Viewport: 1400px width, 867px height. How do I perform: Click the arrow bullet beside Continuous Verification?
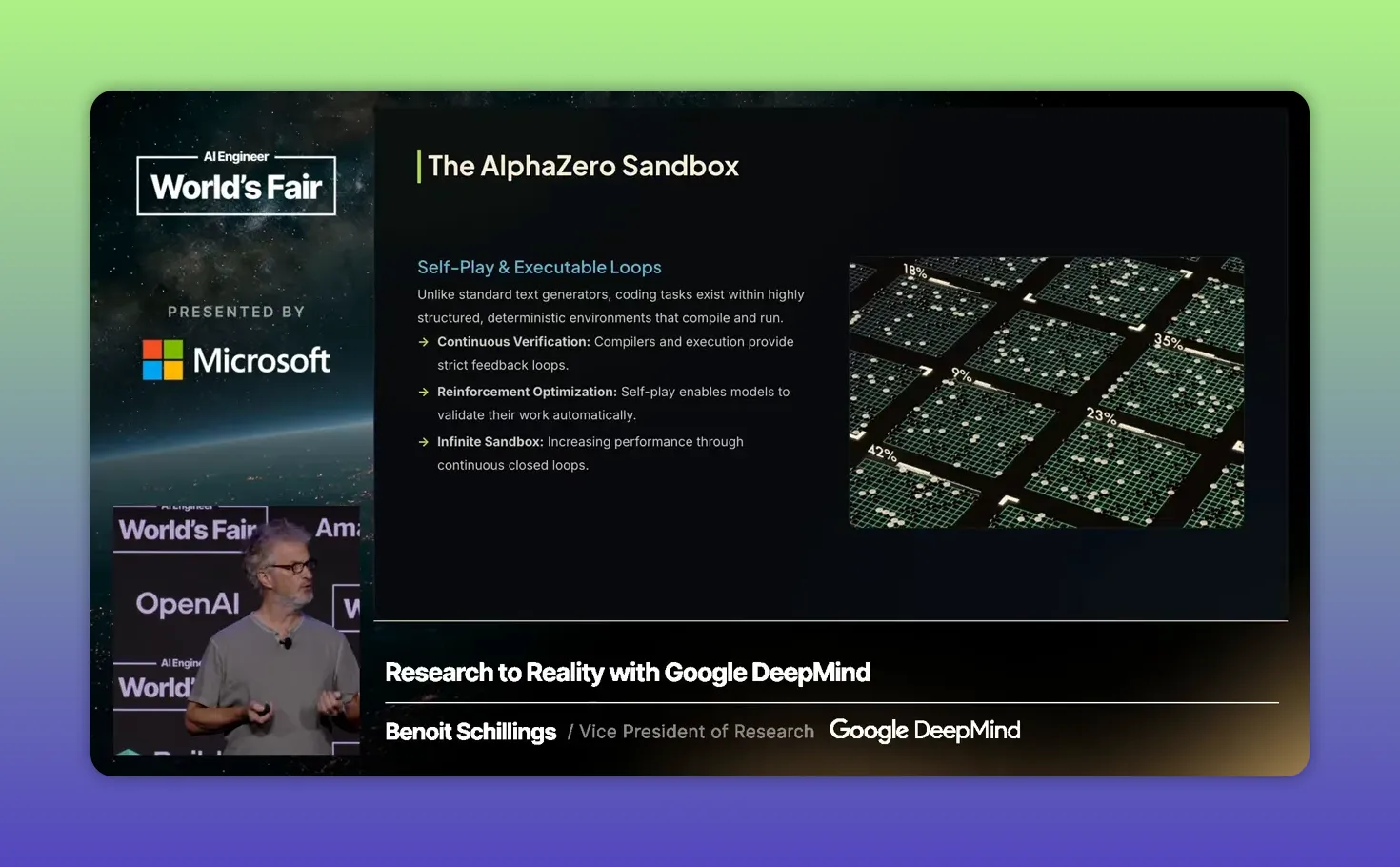424,342
